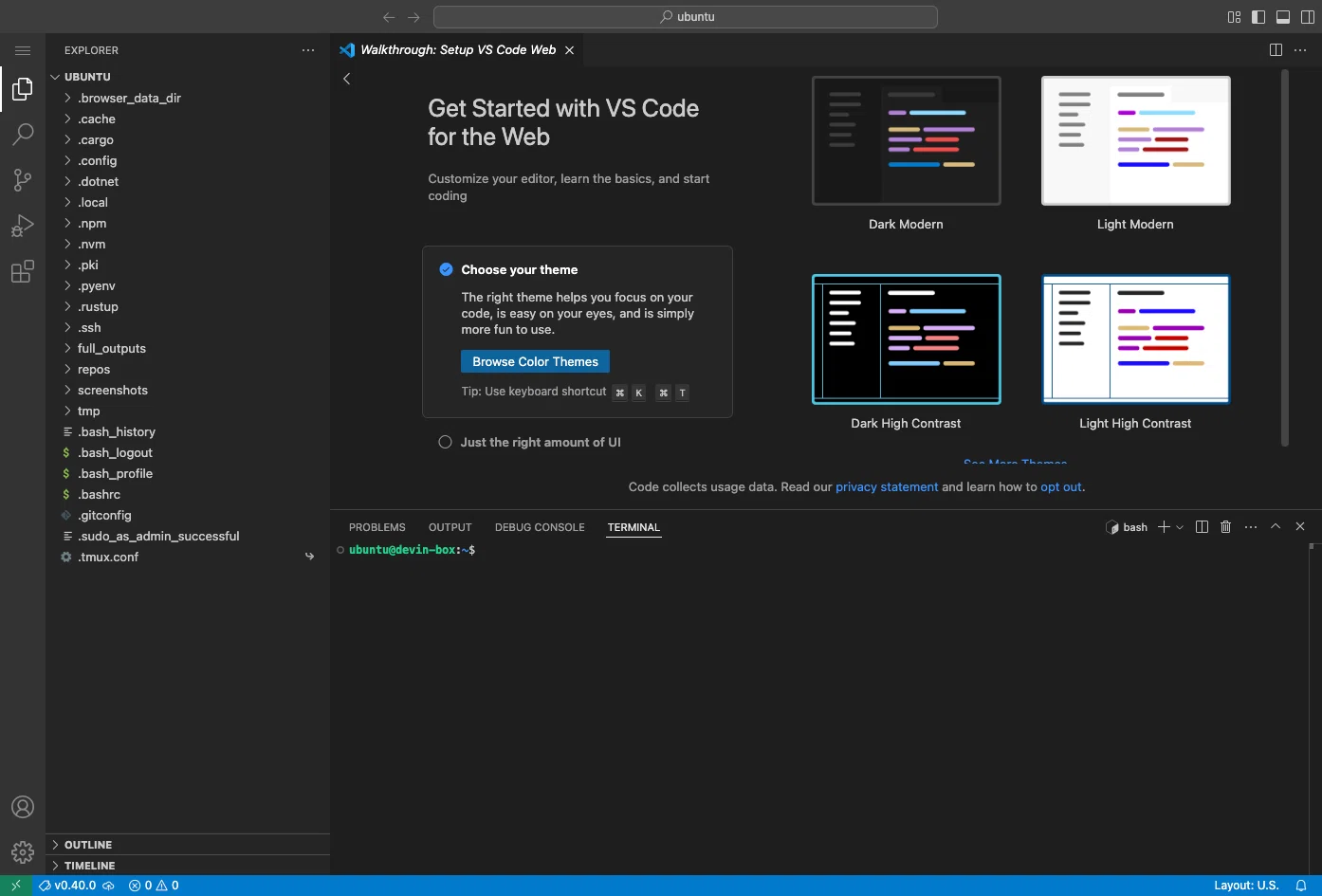Click the ubuntu command center search box
Viewport: 1322px width, 896px height.
[686, 17]
